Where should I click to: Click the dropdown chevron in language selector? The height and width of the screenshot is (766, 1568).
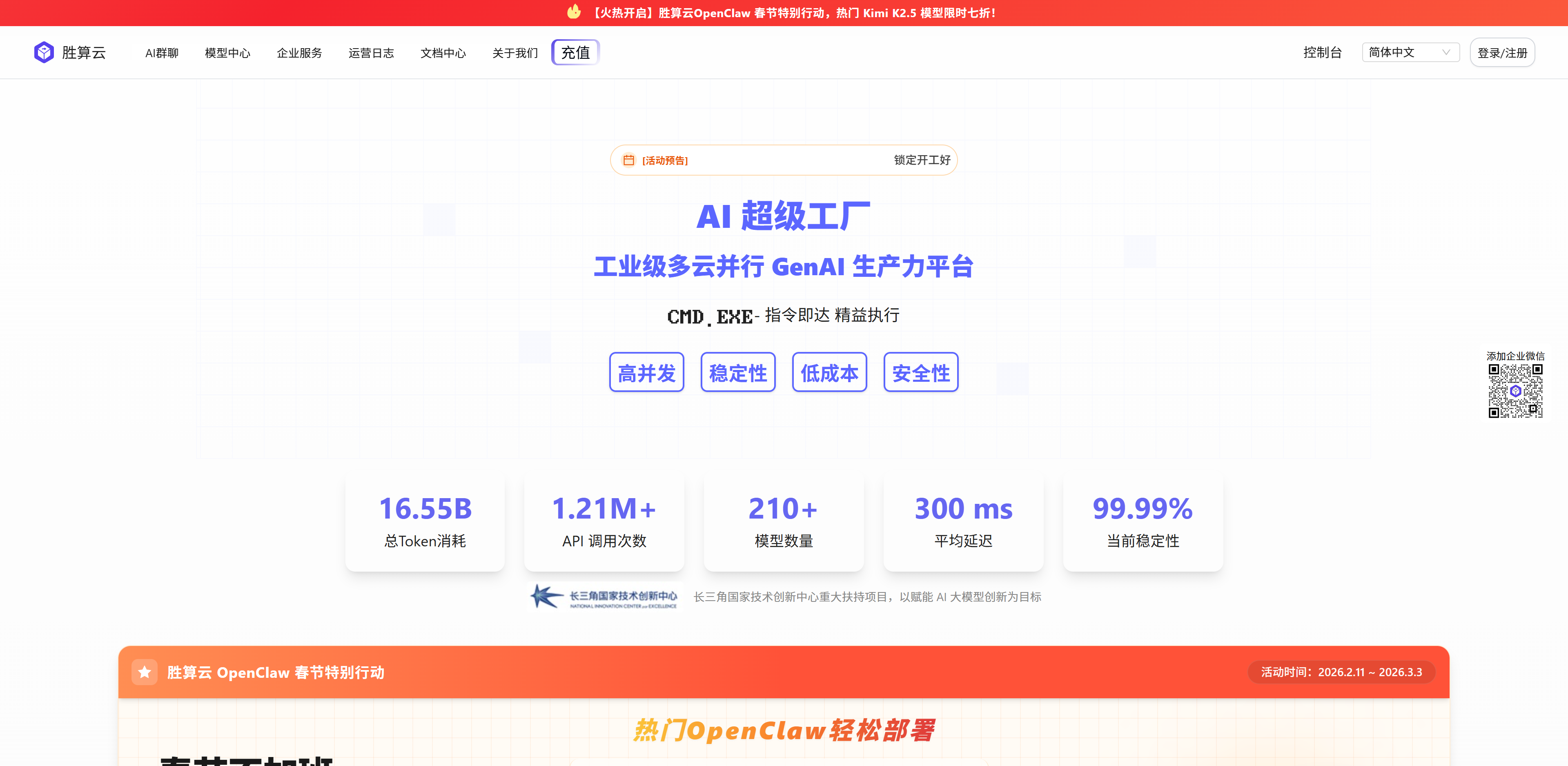pyautogui.click(x=1445, y=52)
